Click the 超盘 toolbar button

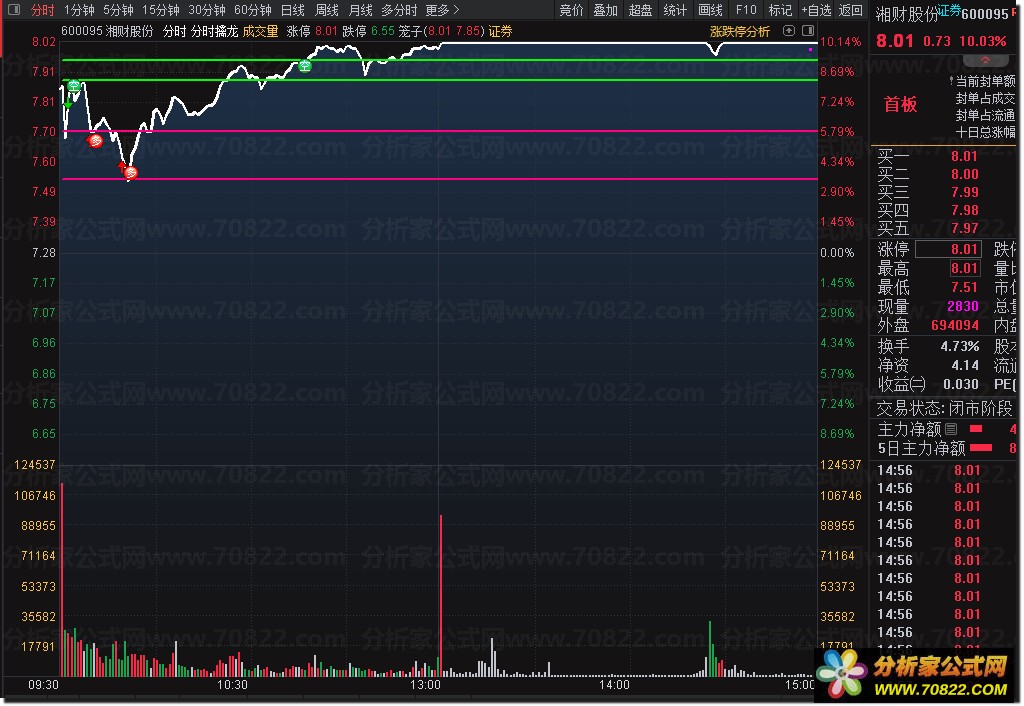641,10
